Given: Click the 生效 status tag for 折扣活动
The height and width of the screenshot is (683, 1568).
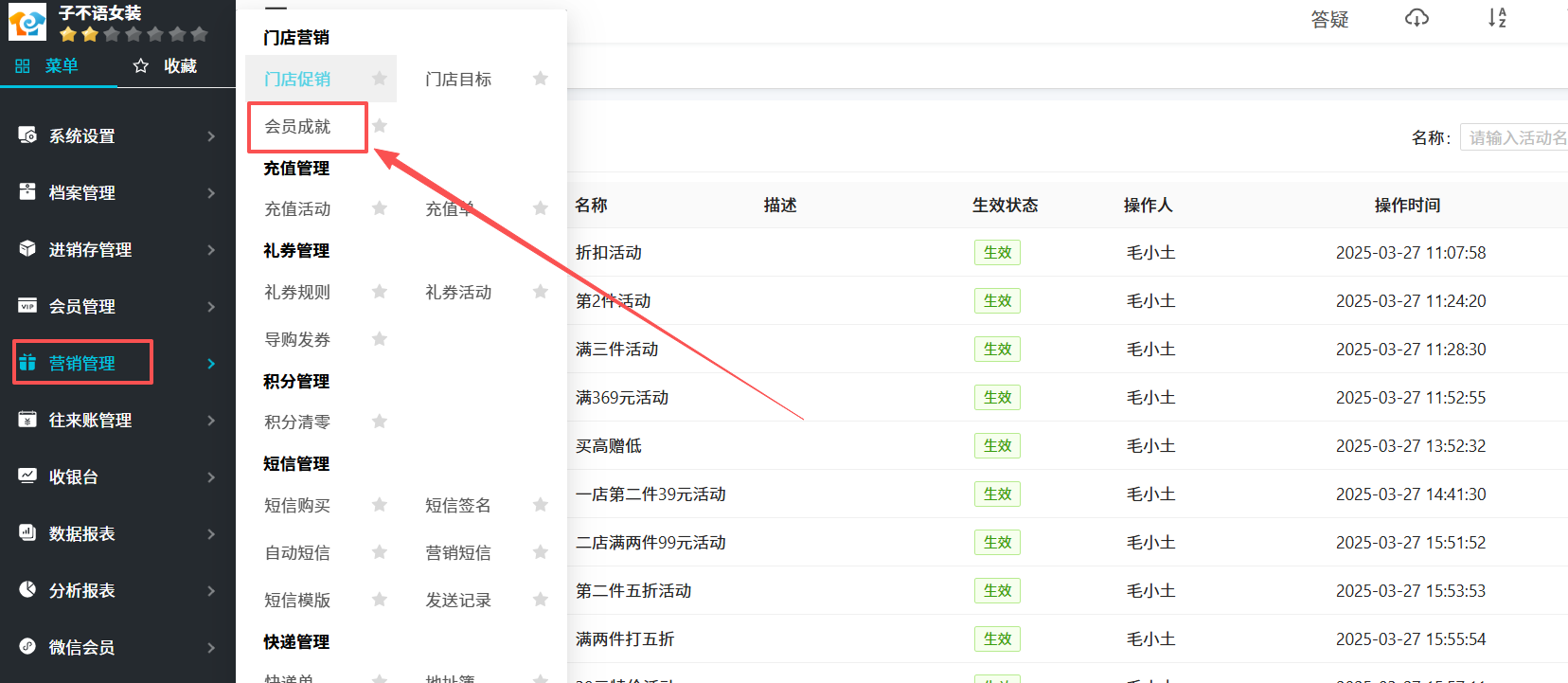Looking at the screenshot, I should point(997,253).
